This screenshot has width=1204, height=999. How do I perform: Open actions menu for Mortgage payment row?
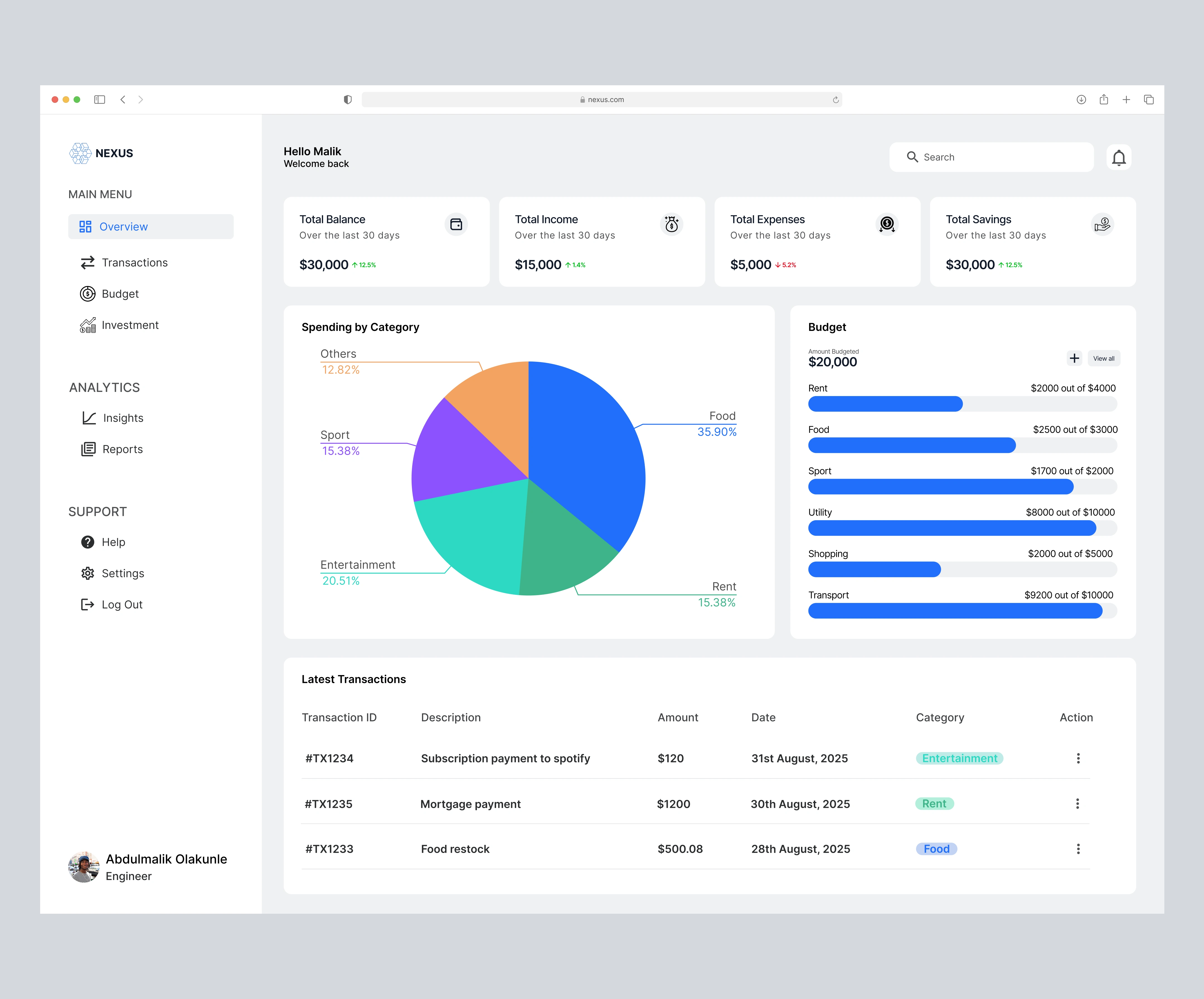coord(1077,803)
